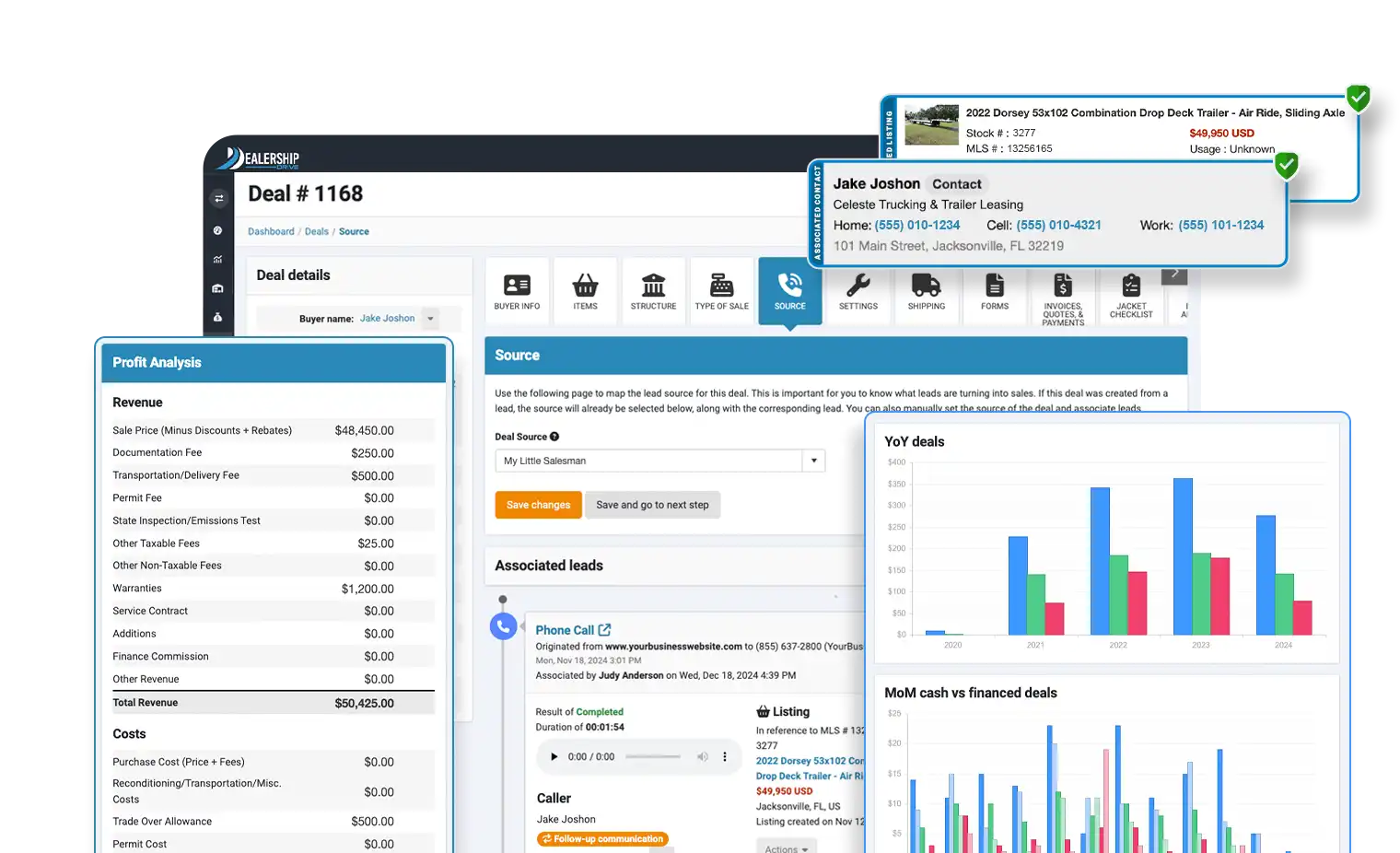Select the Items basket icon
The height and width of the screenshot is (853, 1400).
[x=585, y=286]
